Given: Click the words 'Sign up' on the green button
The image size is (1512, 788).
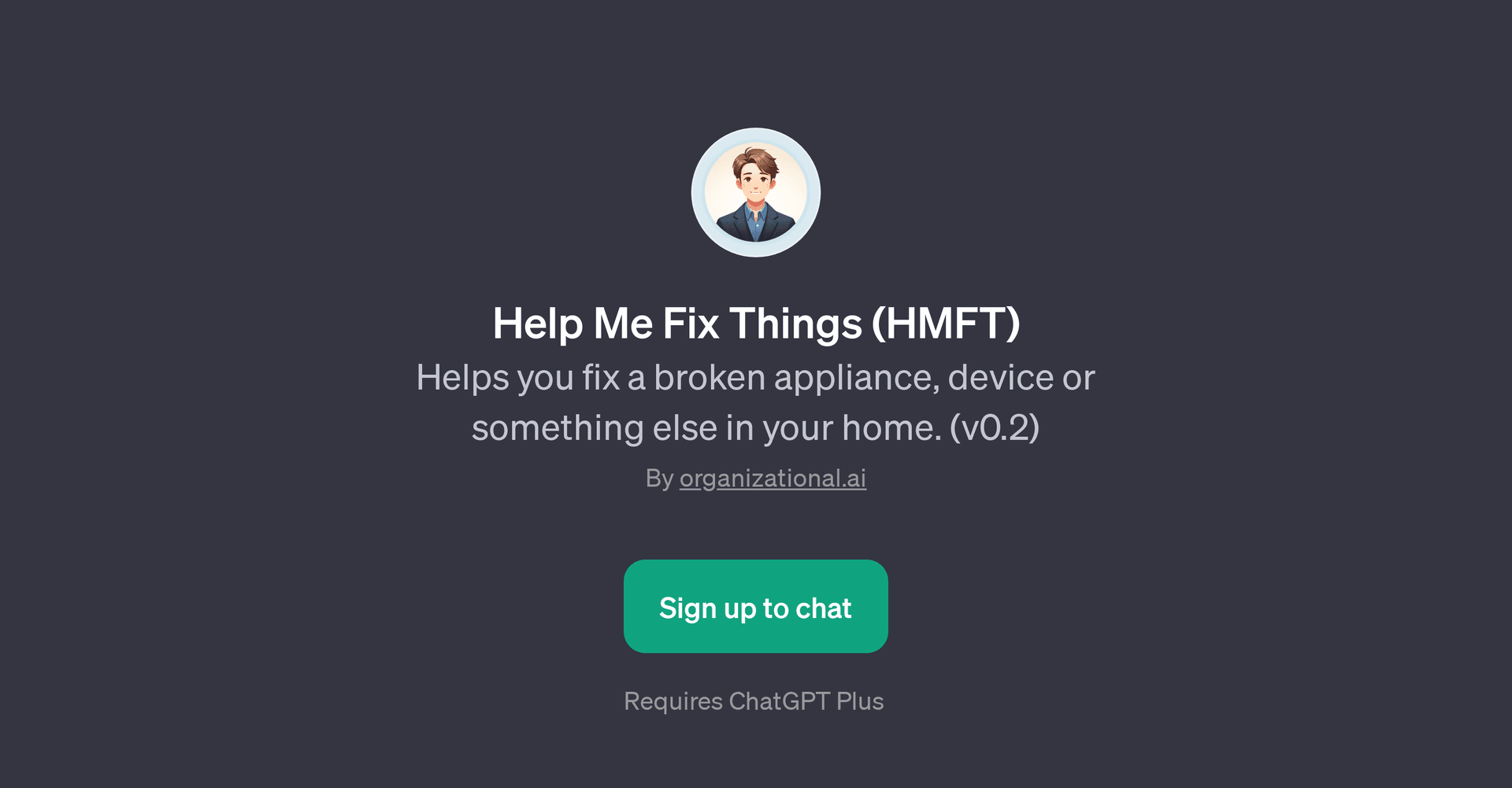Looking at the screenshot, I should point(708,609).
